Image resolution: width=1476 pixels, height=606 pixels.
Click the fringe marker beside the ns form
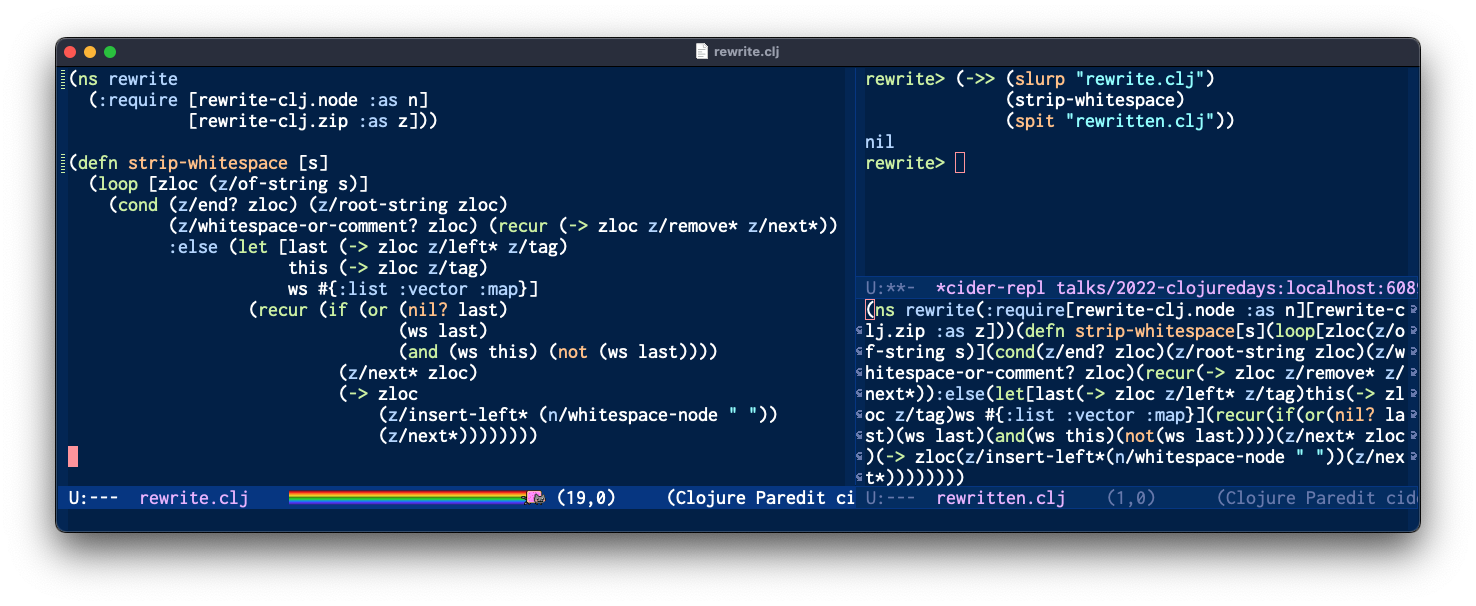[63, 79]
